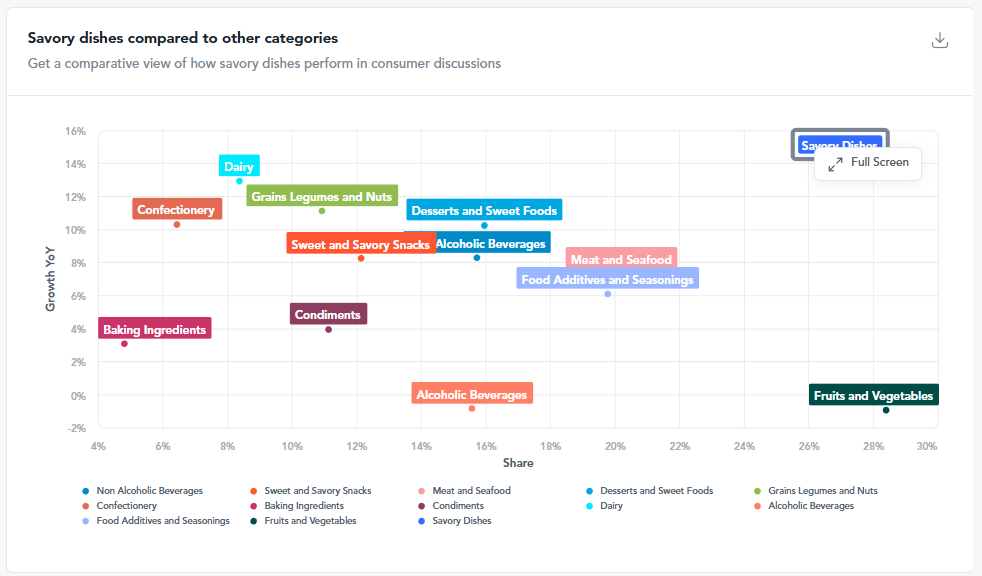This screenshot has width=982, height=576.
Task: Toggle Grains Legumes and Nuts legend entry
Action: point(816,491)
